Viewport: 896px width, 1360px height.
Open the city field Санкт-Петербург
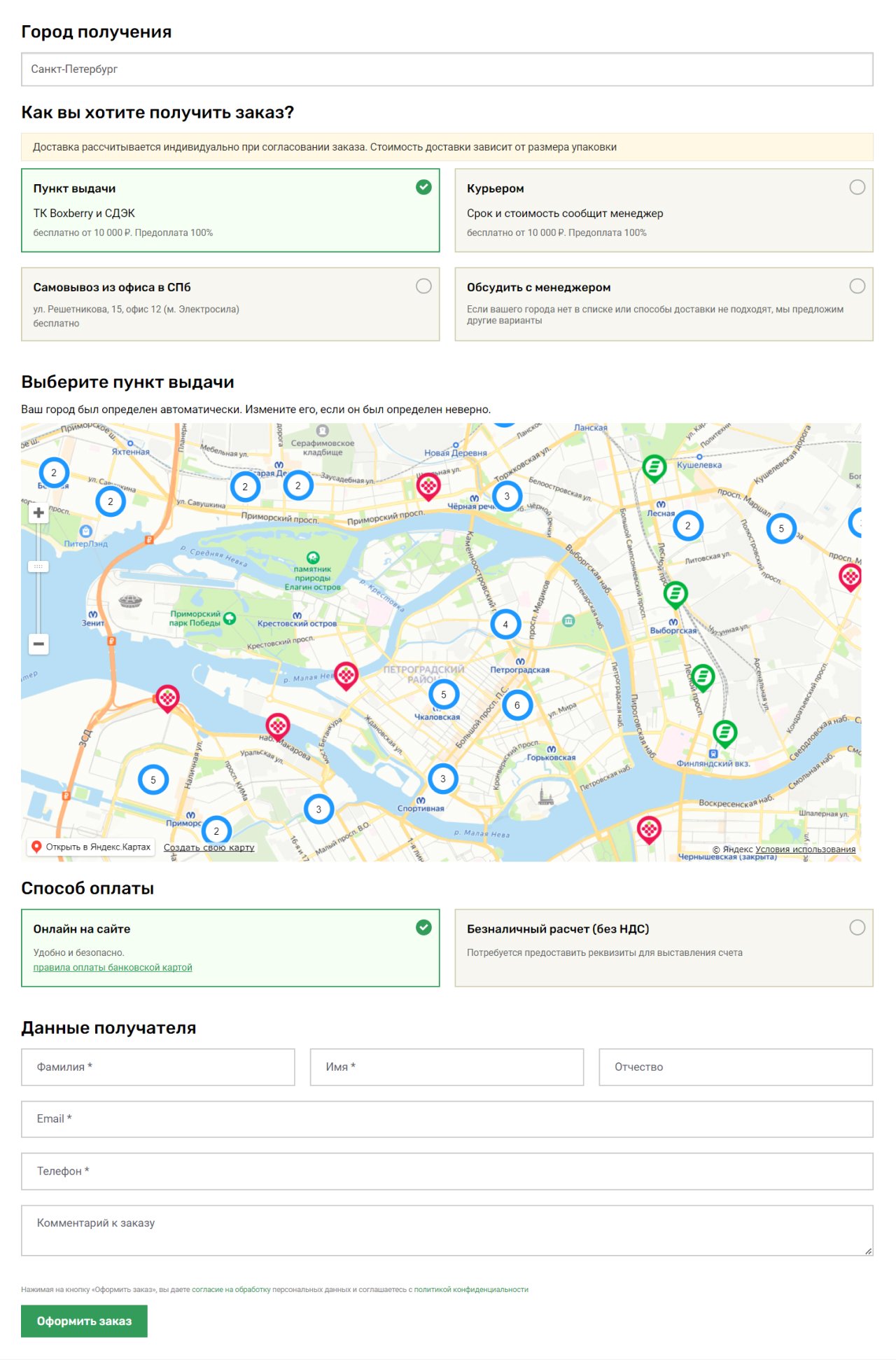coord(447,69)
